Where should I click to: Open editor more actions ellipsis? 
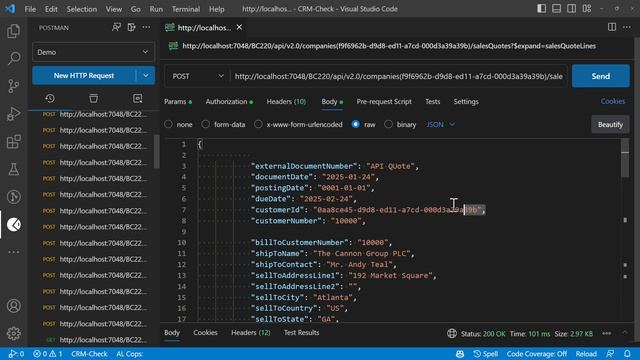point(627,27)
